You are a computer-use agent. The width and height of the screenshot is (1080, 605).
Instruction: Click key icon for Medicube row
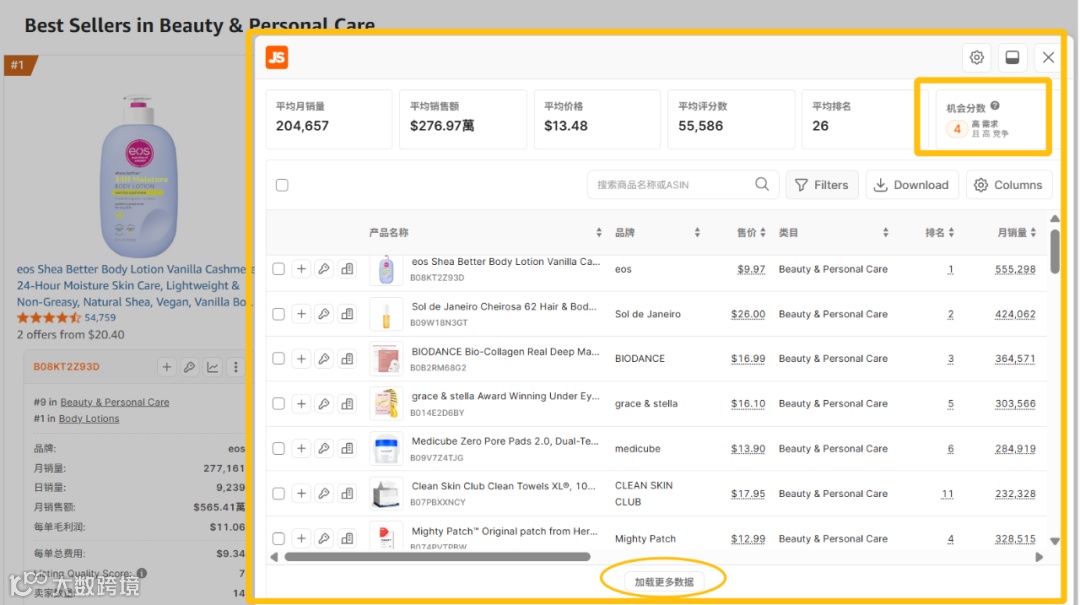coord(324,449)
